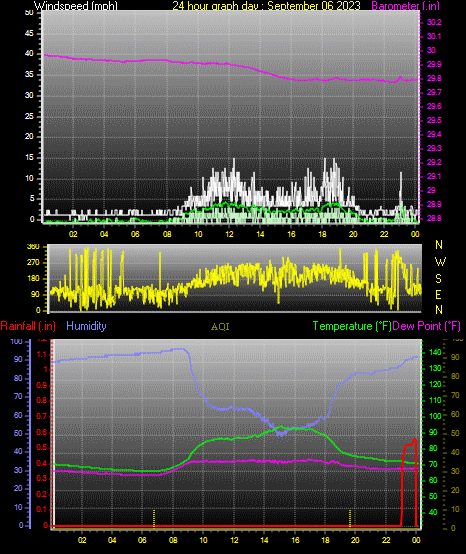Select the "S" compass letter beside the wind direction chart
Screen dimensions: 466x554
click(438, 279)
